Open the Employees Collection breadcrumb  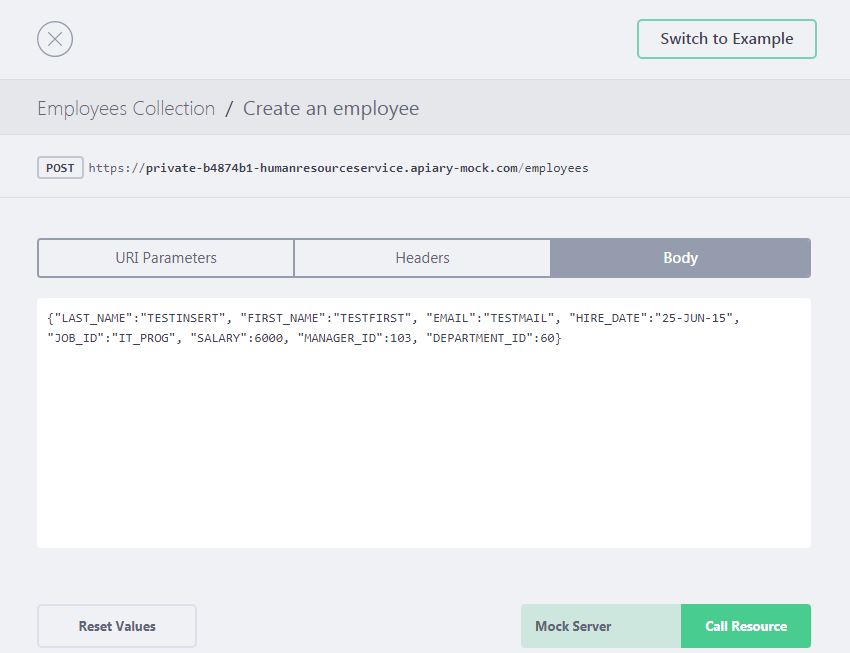click(126, 108)
